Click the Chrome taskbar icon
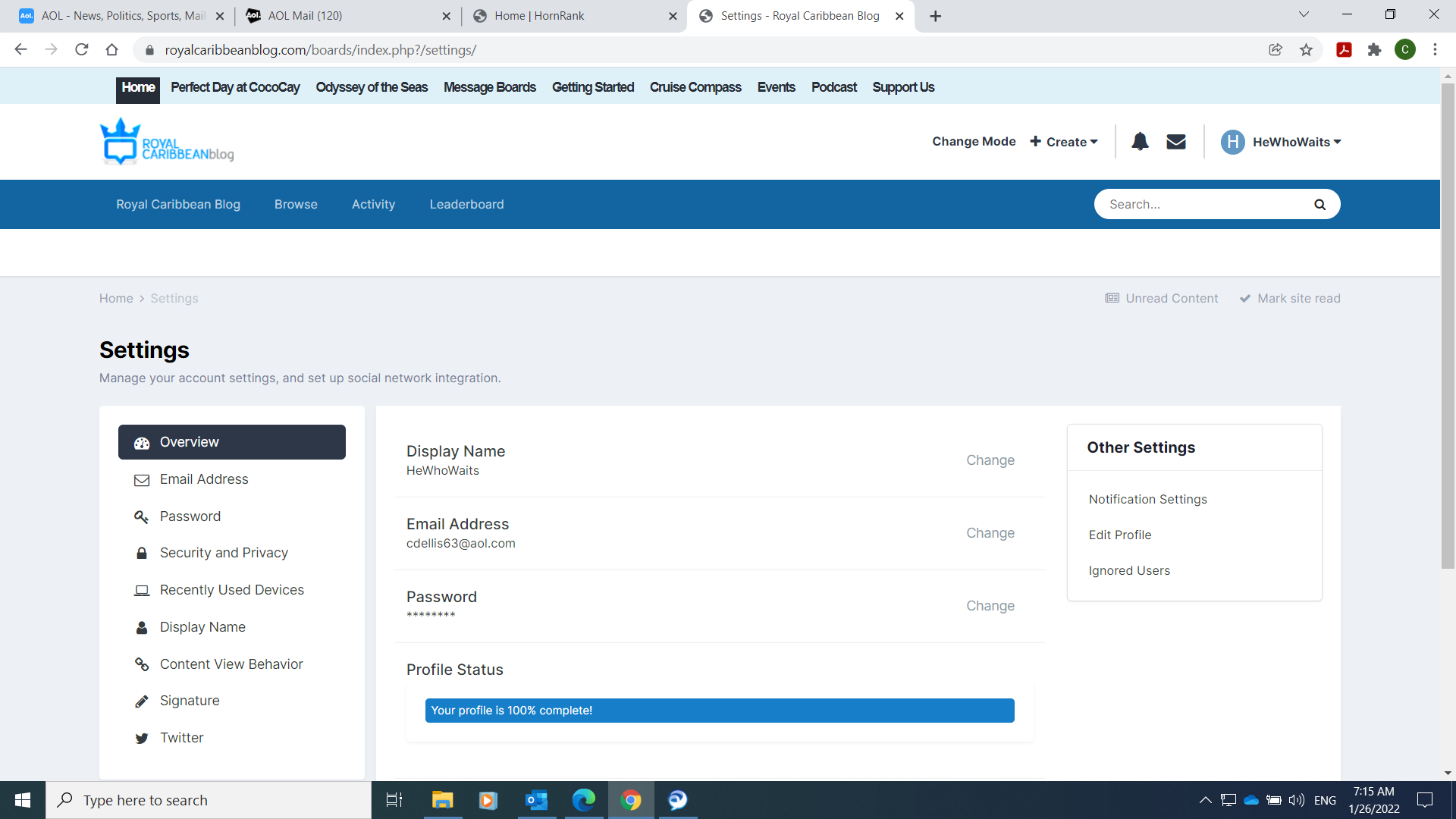Viewport: 1456px width, 819px height. coord(631,800)
